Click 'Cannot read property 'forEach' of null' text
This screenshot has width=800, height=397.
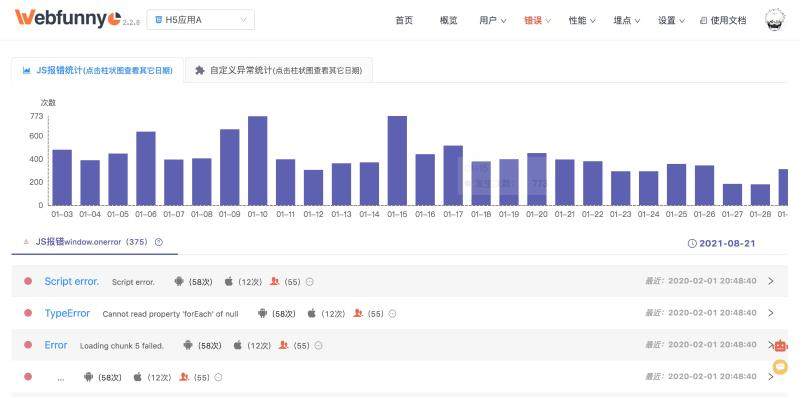coord(170,314)
